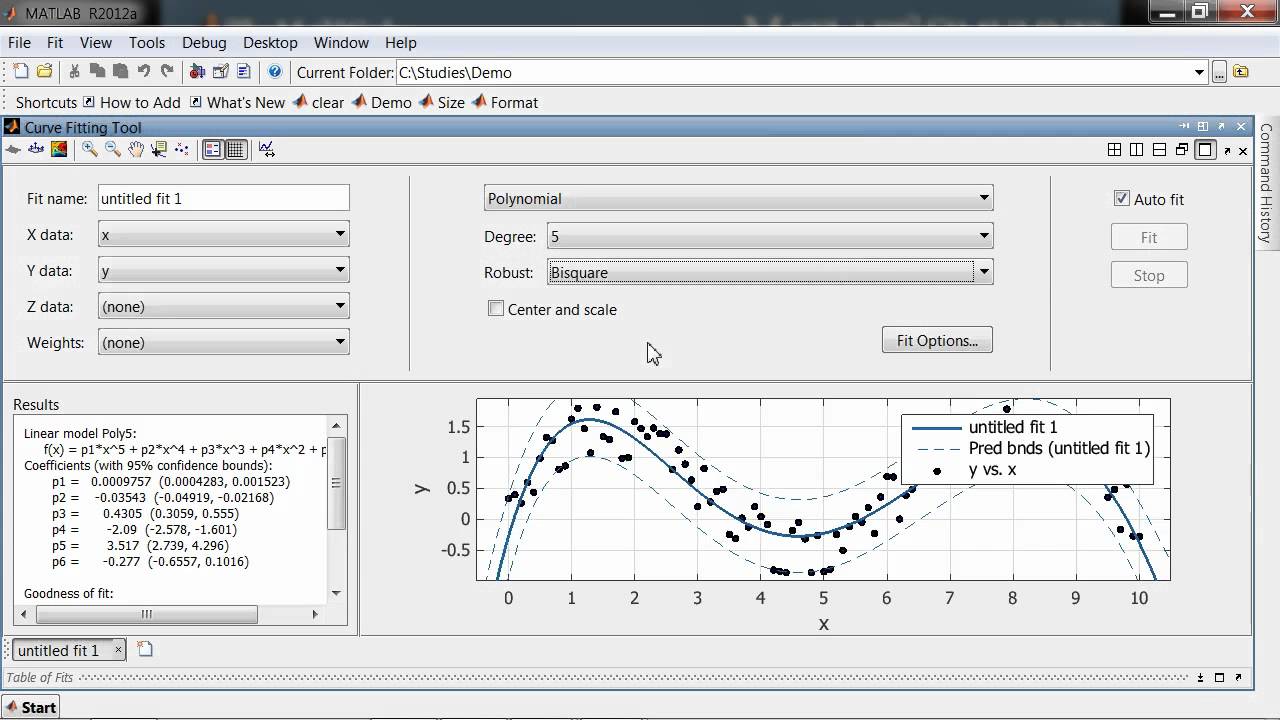Viewport: 1280px width, 720px height.
Task: Click the Open file folder icon
Action: (x=44, y=72)
